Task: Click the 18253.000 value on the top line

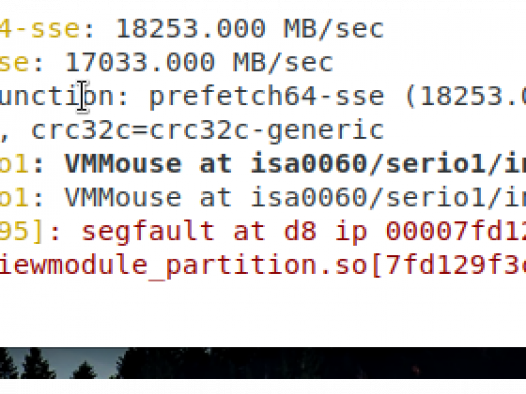Action: [x=191, y=29]
